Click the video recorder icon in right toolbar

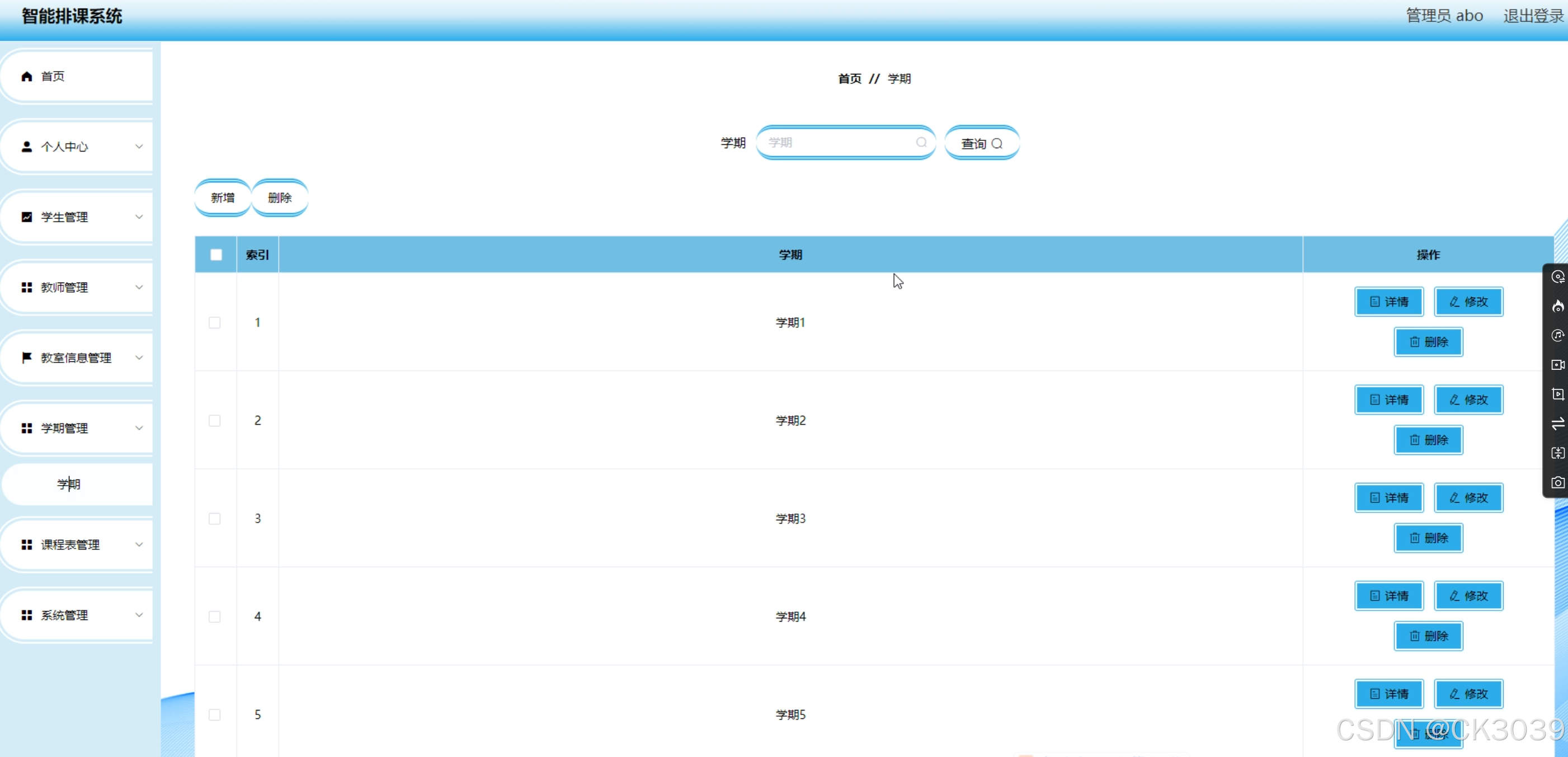(x=1557, y=365)
